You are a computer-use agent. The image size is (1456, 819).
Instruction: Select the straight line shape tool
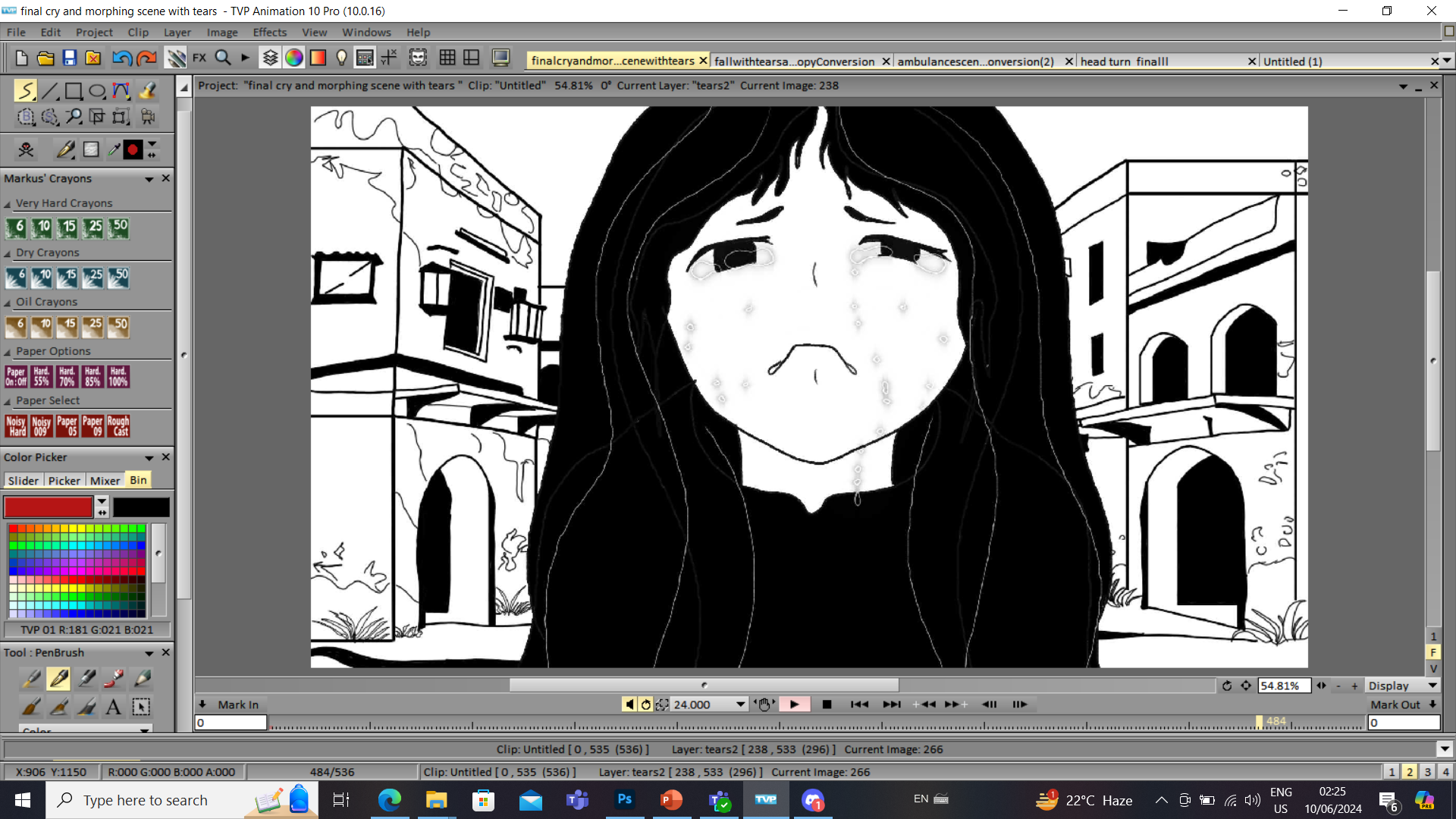tap(50, 91)
